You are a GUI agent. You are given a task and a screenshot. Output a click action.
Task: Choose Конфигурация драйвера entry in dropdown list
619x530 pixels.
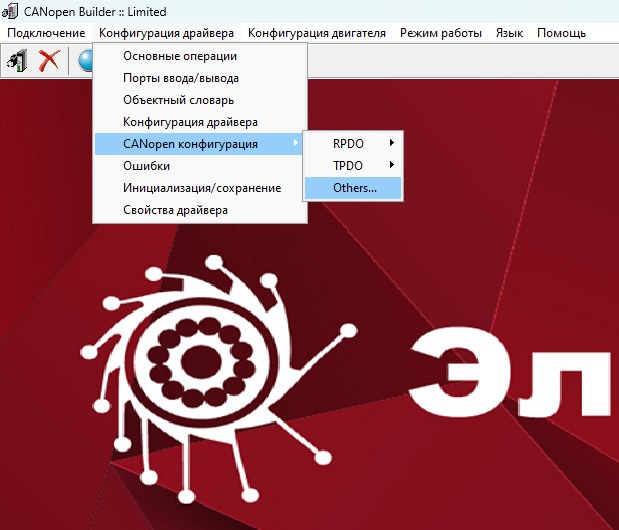(200, 122)
